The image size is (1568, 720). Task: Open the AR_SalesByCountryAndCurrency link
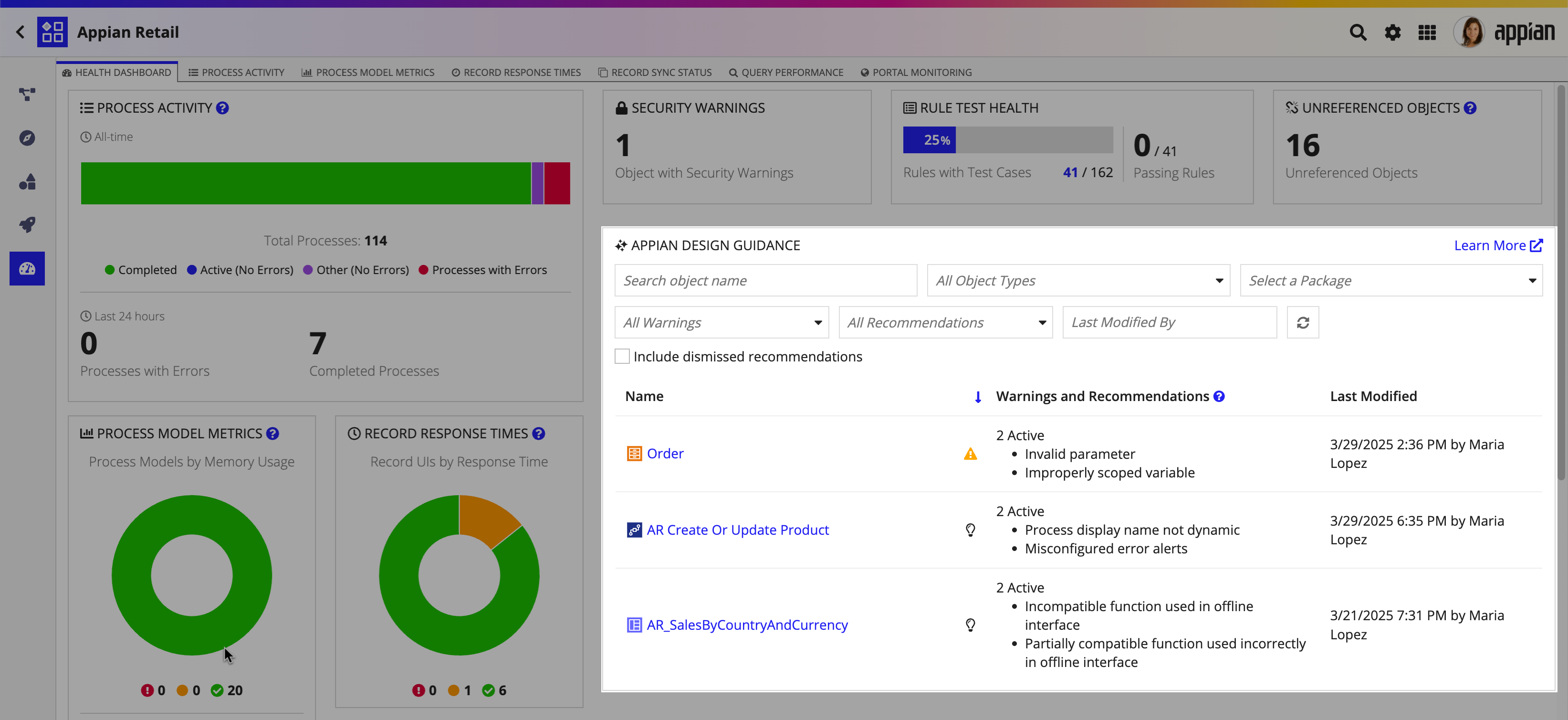747,625
